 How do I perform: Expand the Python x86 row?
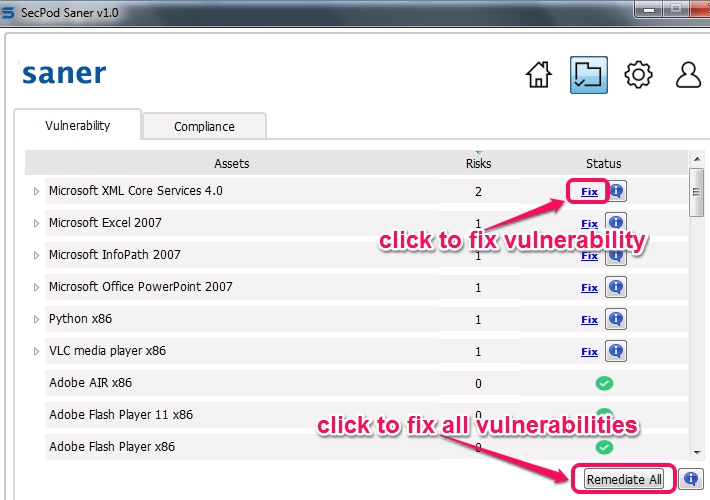point(36,319)
